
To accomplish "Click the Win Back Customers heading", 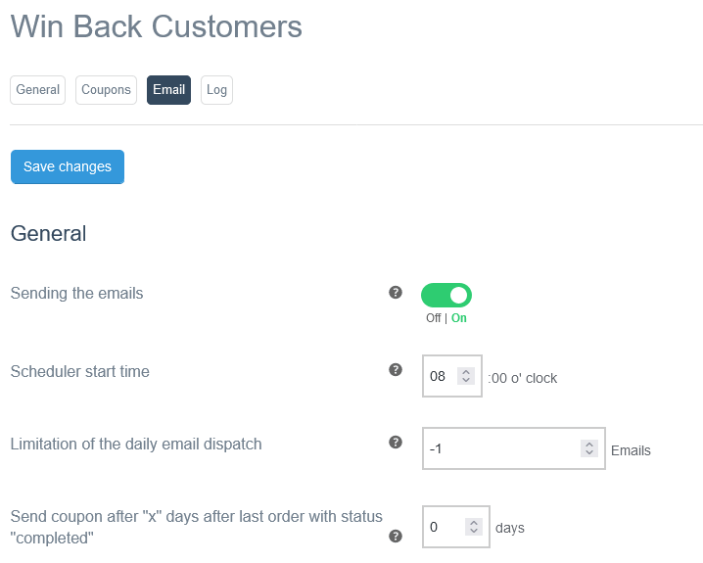I will 156,27.
